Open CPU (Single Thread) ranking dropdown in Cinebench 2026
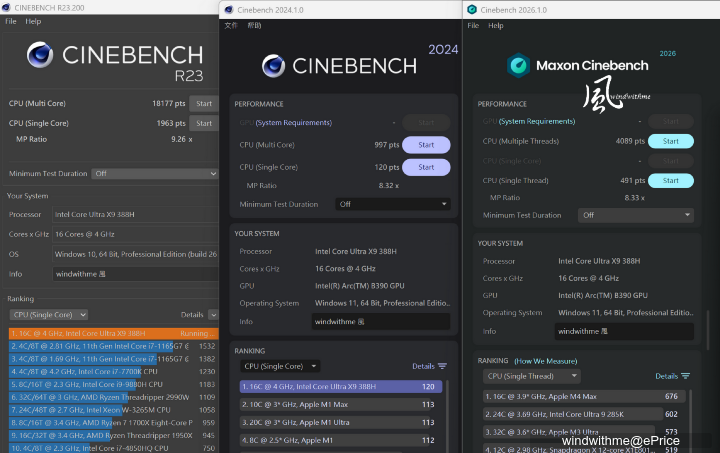This screenshot has height=453, width=720. click(532, 376)
